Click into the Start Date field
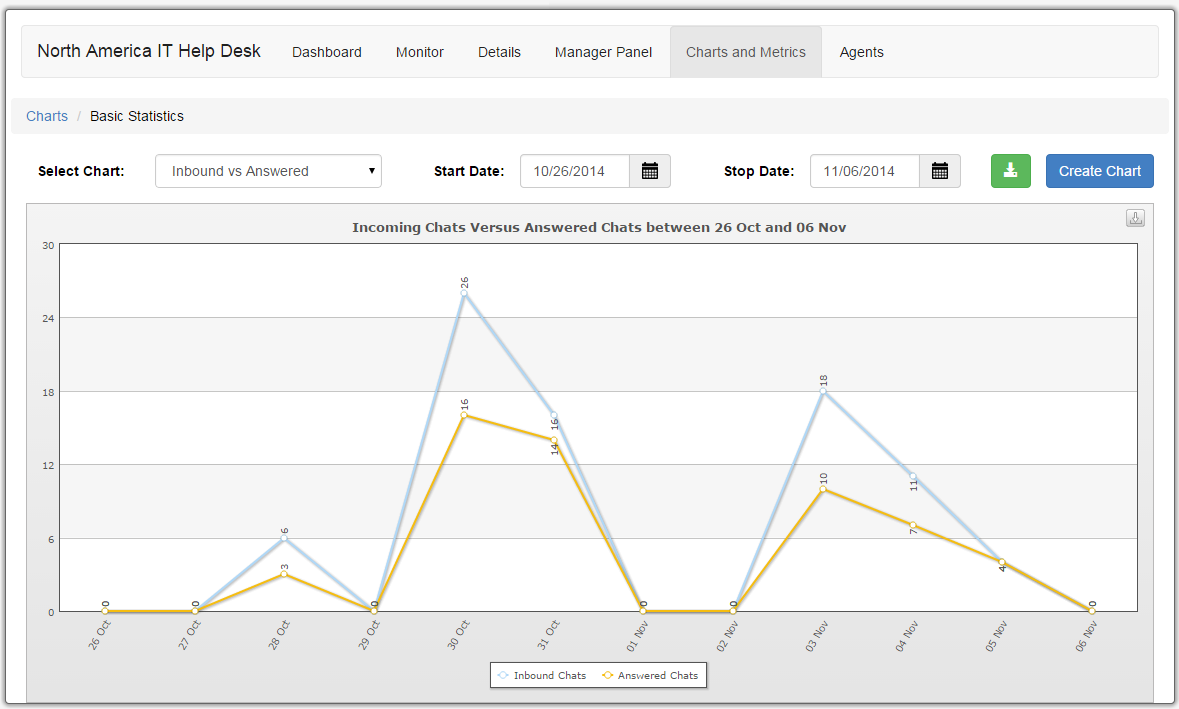The height and width of the screenshot is (709, 1179). pyautogui.click(x=574, y=171)
